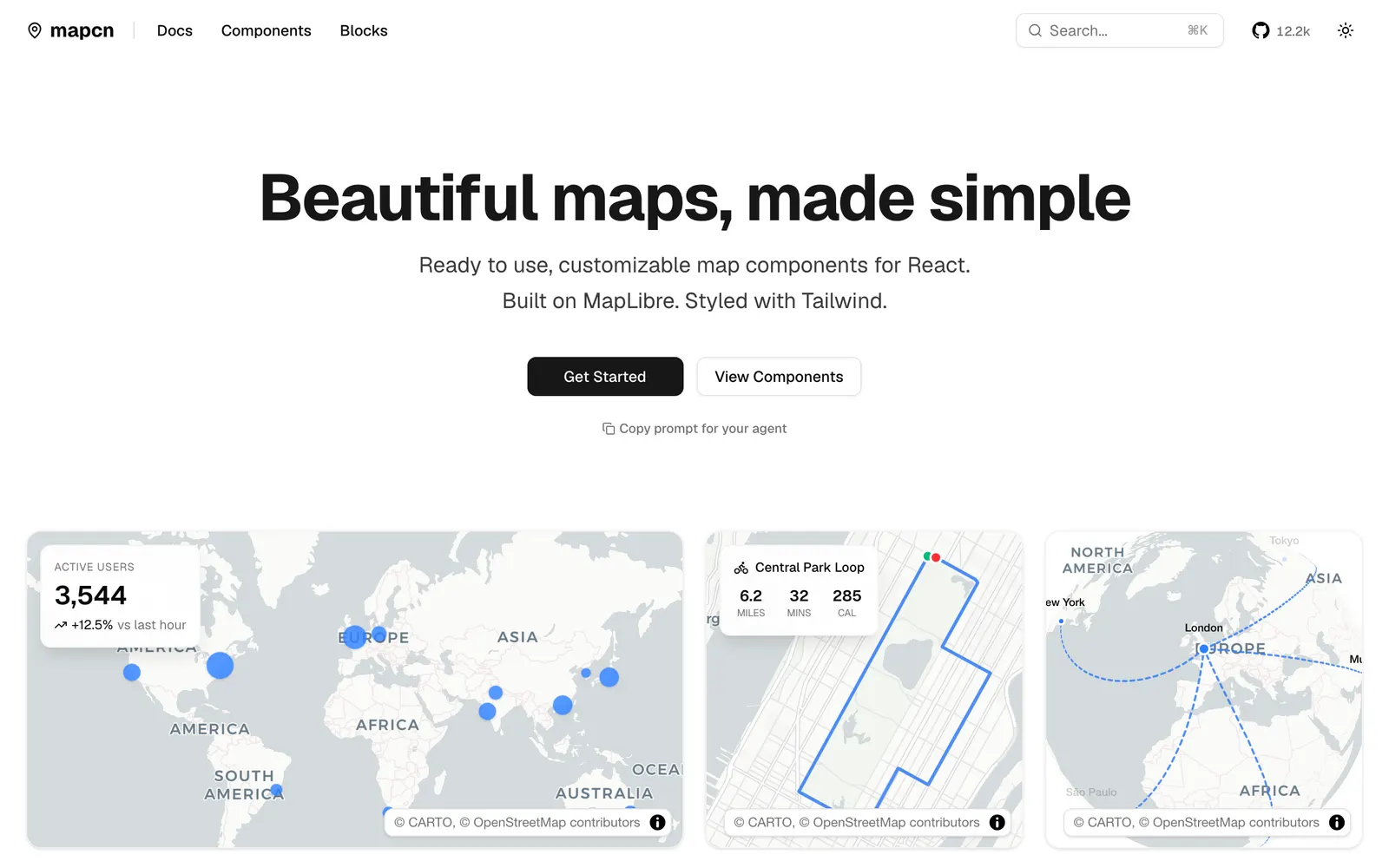Go to the Components page
This screenshot has height=868, width=1389.
[266, 30]
